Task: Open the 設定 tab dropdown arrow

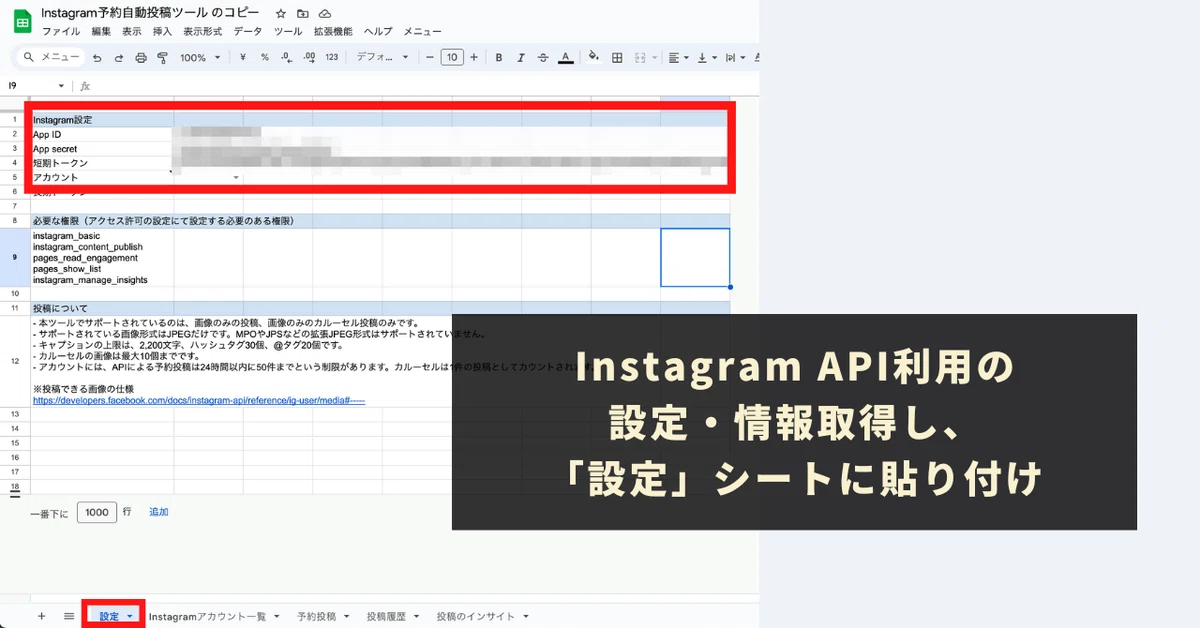Action: [130, 617]
